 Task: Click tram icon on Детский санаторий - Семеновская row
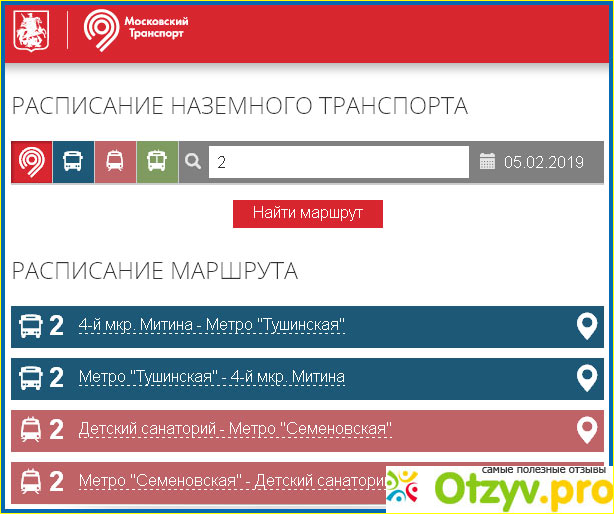[31, 430]
